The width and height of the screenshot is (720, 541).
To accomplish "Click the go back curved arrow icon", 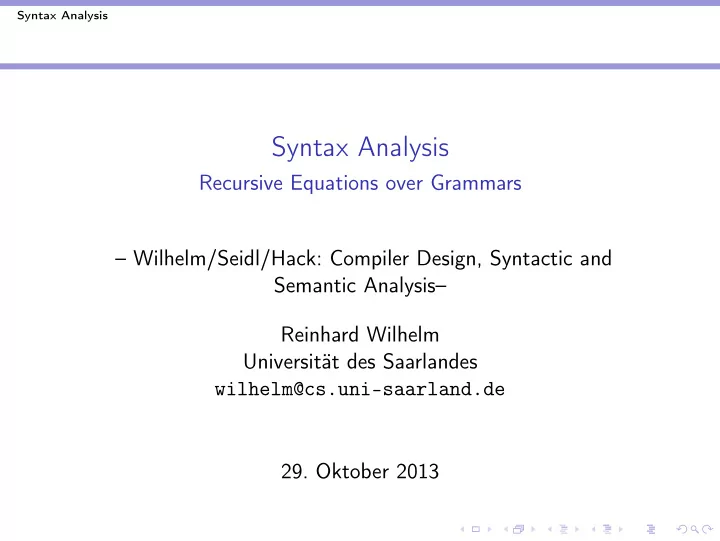I will tap(682, 529).
